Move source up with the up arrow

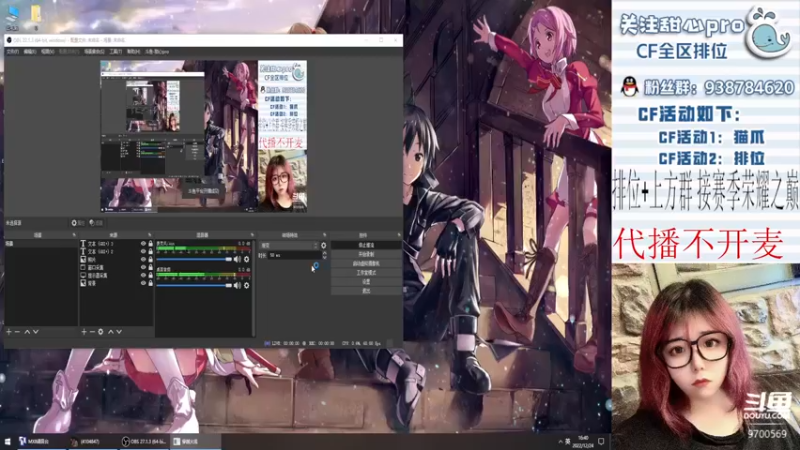coord(111,332)
